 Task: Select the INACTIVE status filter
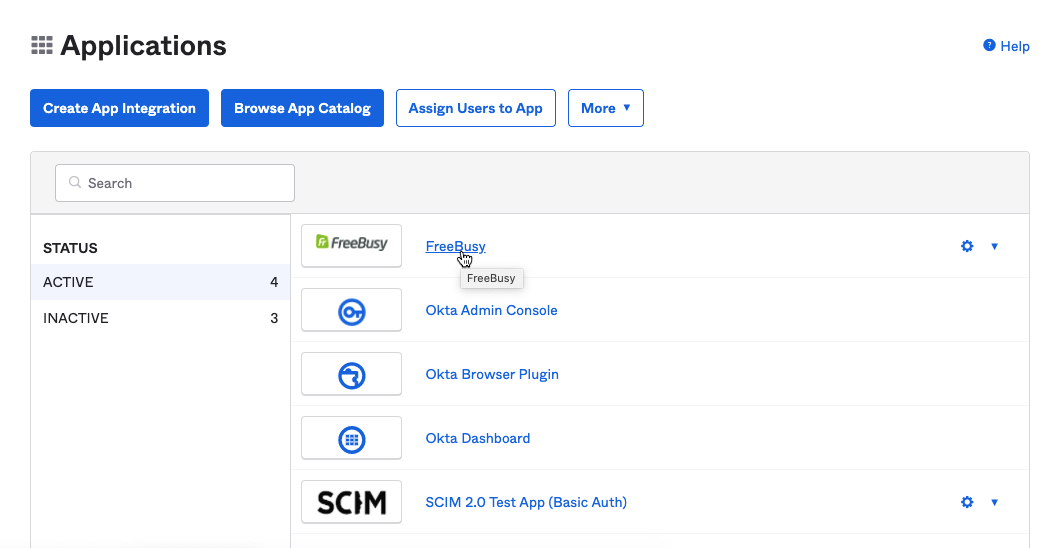160,318
